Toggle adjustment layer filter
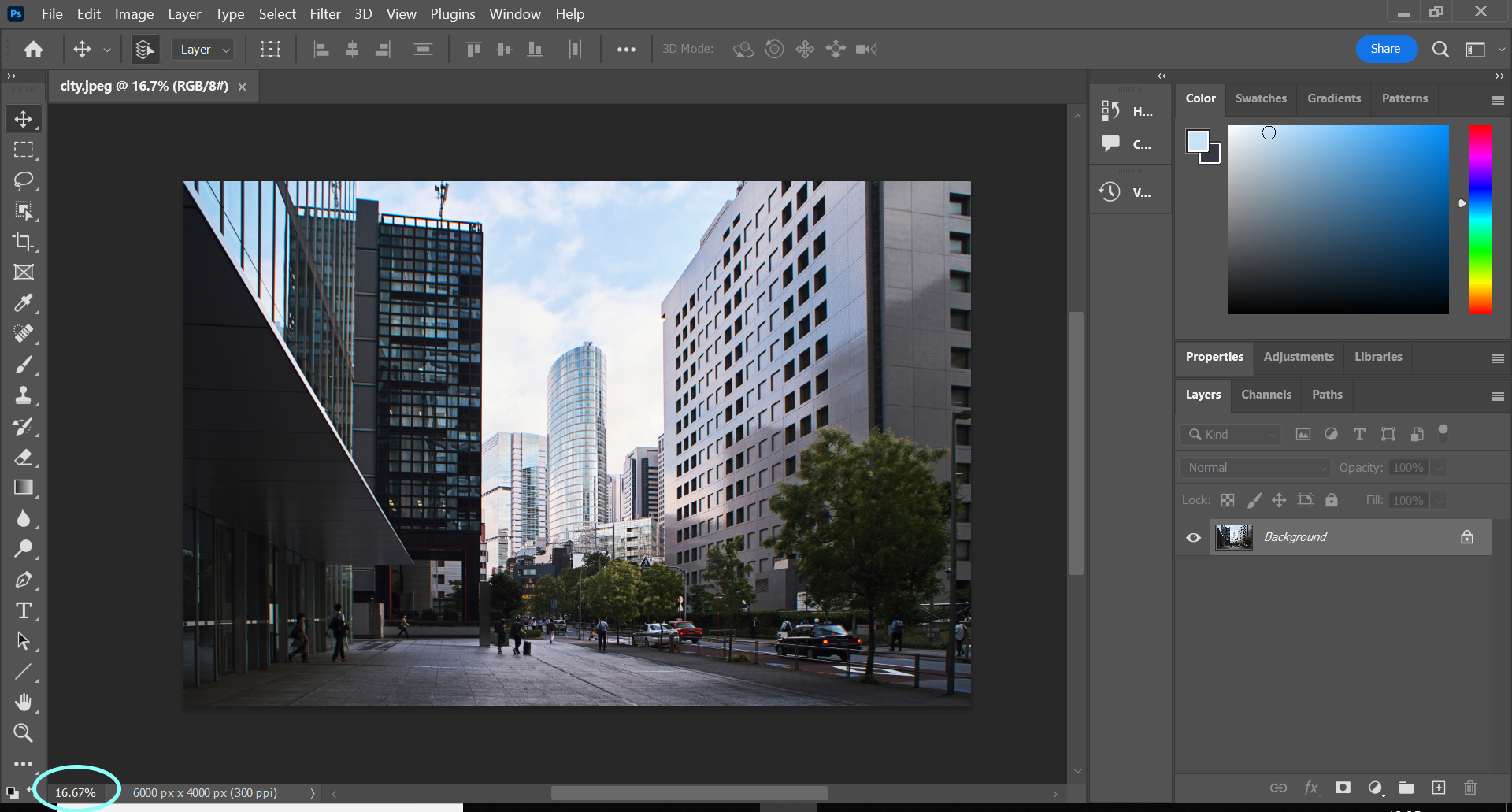Screen dimensions: 1512x812 [1331, 434]
